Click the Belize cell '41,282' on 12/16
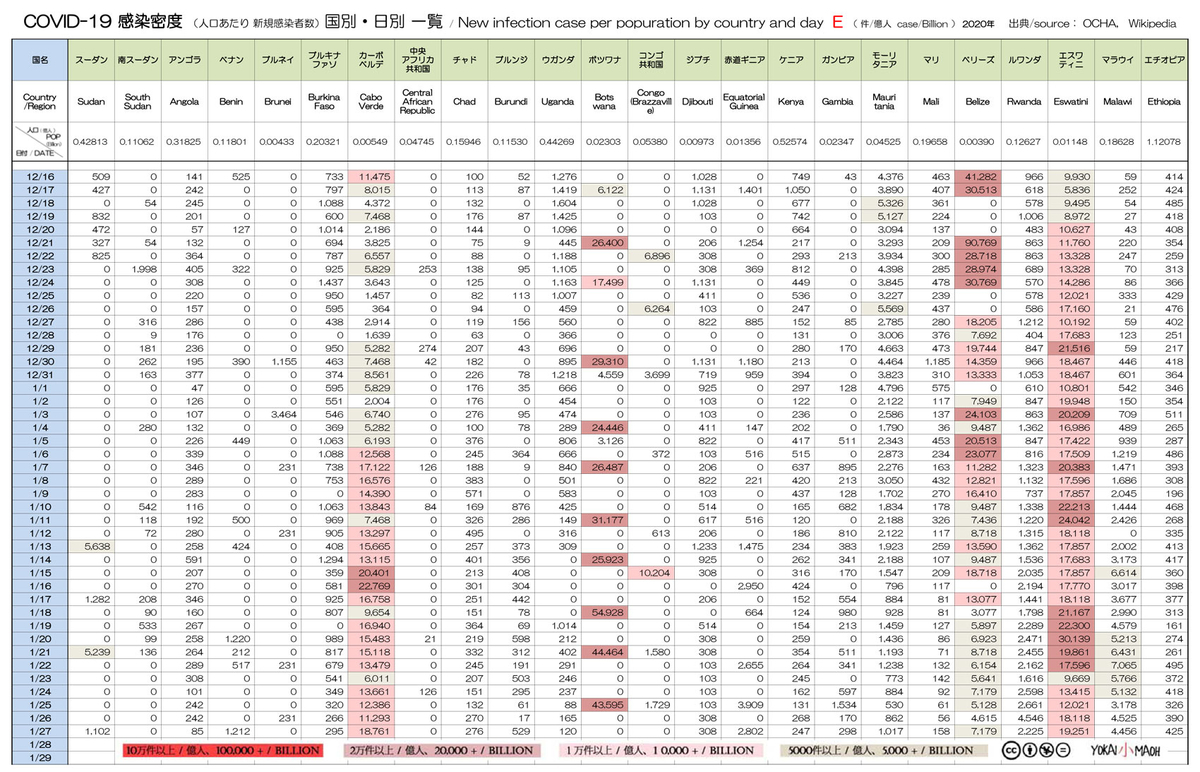The image size is (1200, 772). (x=977, y=177)
